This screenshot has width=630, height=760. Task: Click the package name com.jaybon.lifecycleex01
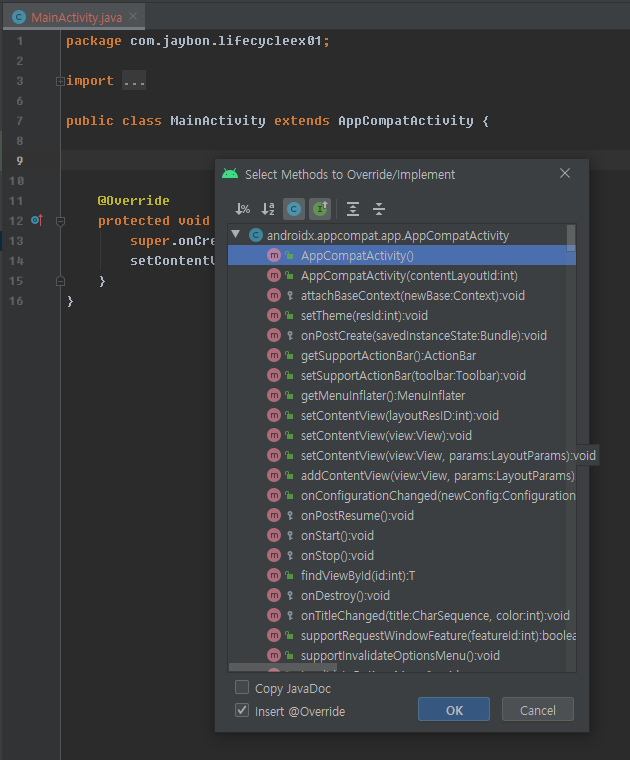[x=225, y=41]
